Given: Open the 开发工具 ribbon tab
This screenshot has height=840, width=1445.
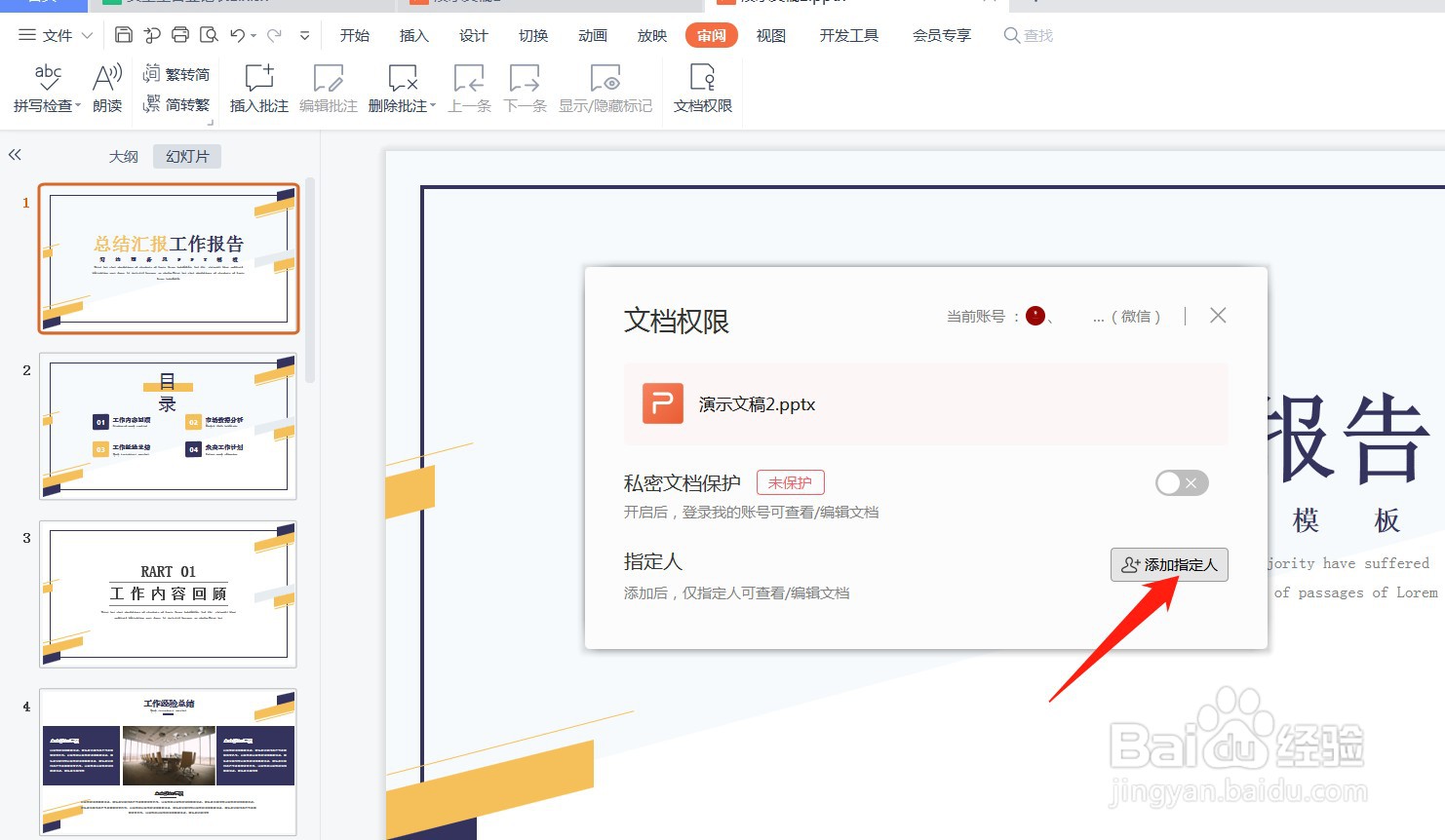Looking at the screenshot, I should [x=849, y=35].
